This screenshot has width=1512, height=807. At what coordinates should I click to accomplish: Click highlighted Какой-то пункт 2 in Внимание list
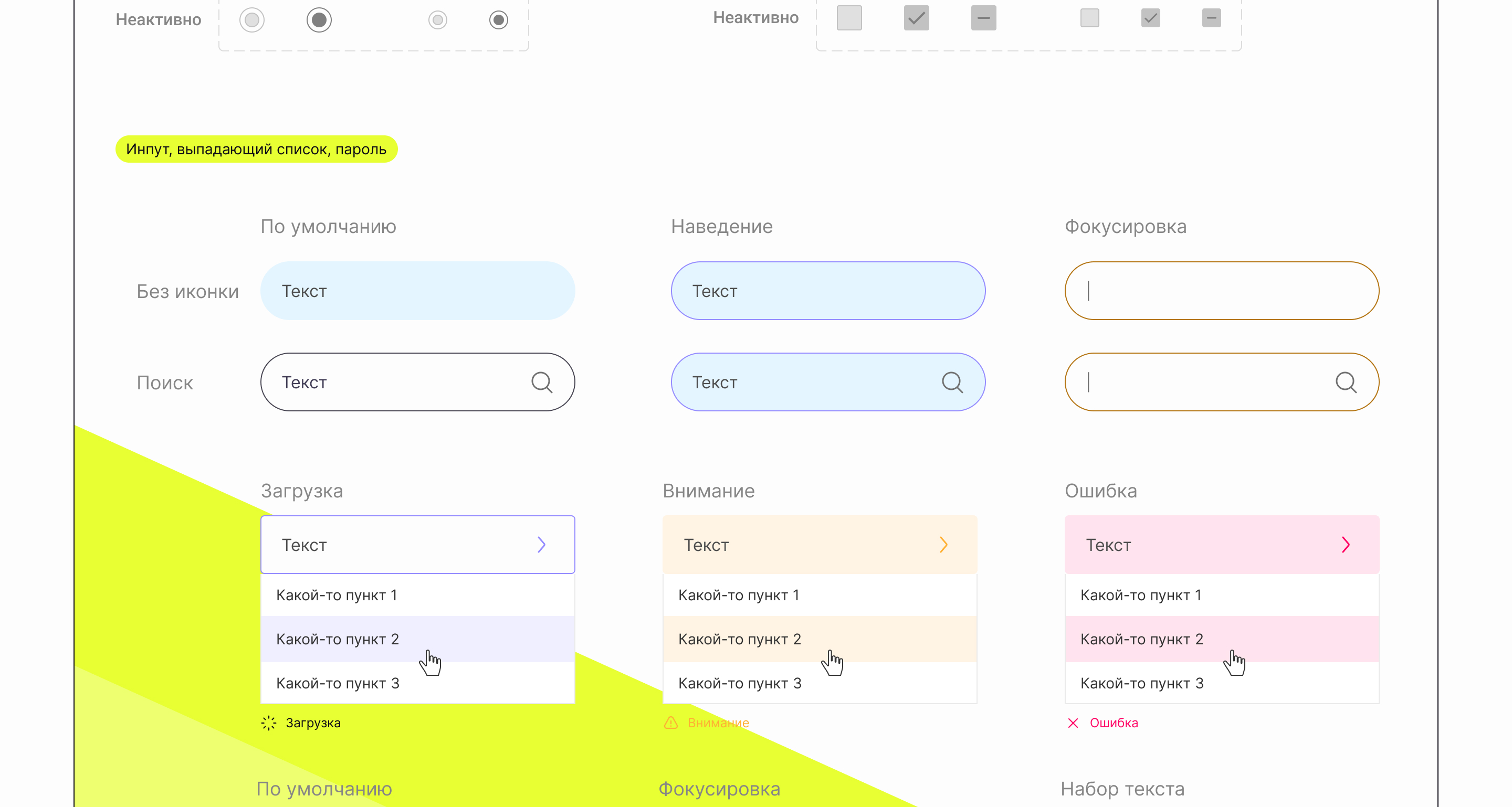[740, 639]
